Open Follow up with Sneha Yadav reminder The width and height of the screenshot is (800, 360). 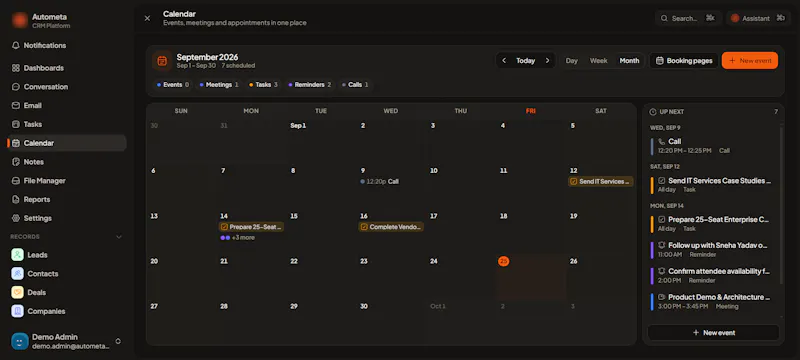(713, 249)
